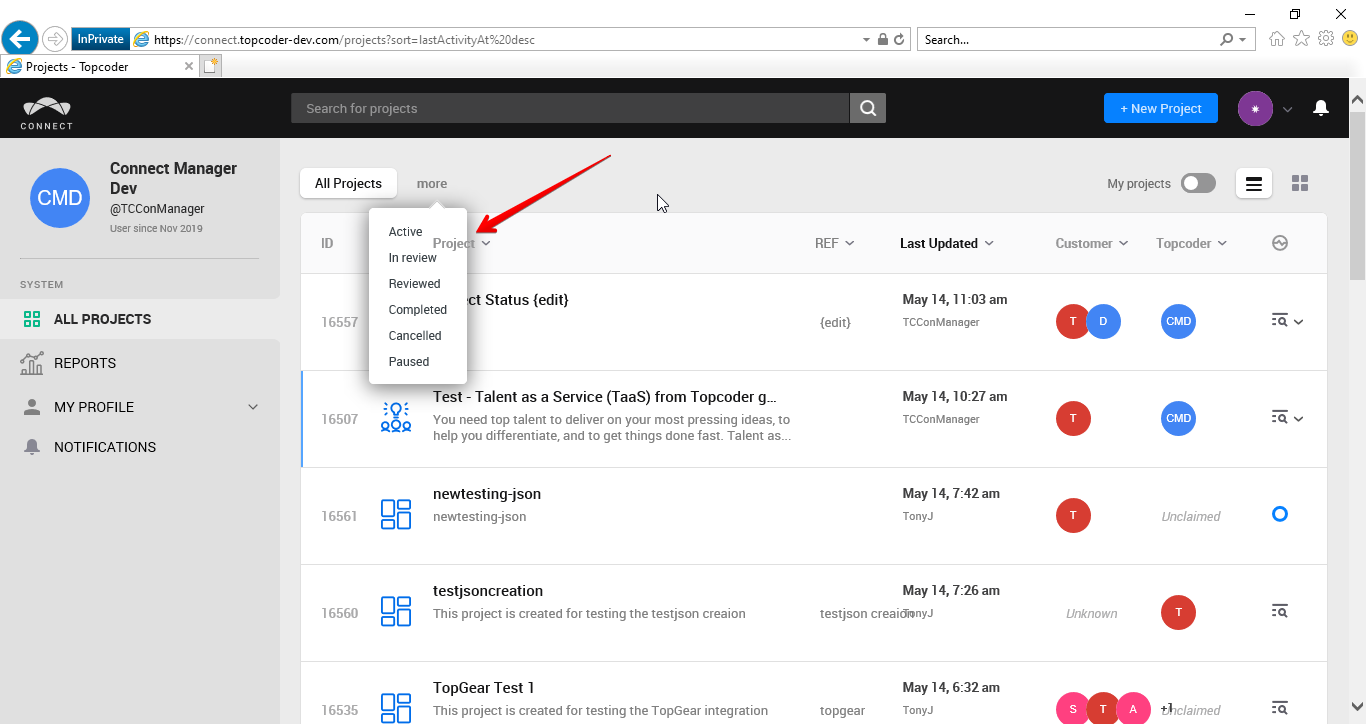Expand the My Profile sidebar chevron
This screenshot has height=724, width=1366.
click(253, 407)
